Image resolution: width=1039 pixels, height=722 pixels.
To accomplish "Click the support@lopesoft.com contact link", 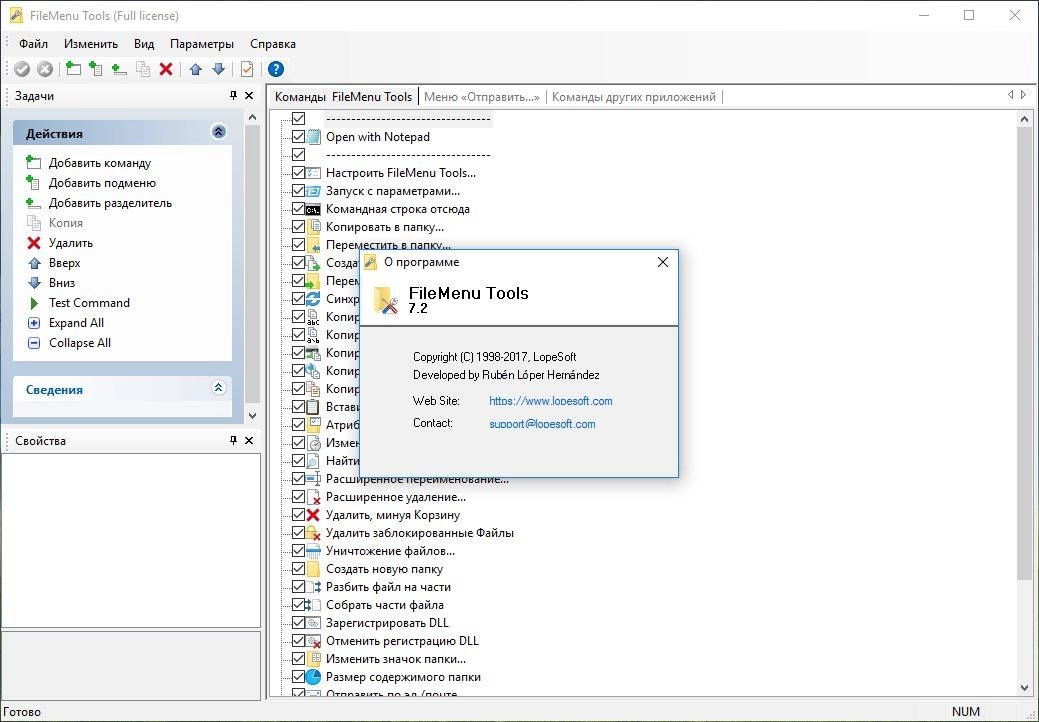I will pyautogui.click(x=542, y=425).
